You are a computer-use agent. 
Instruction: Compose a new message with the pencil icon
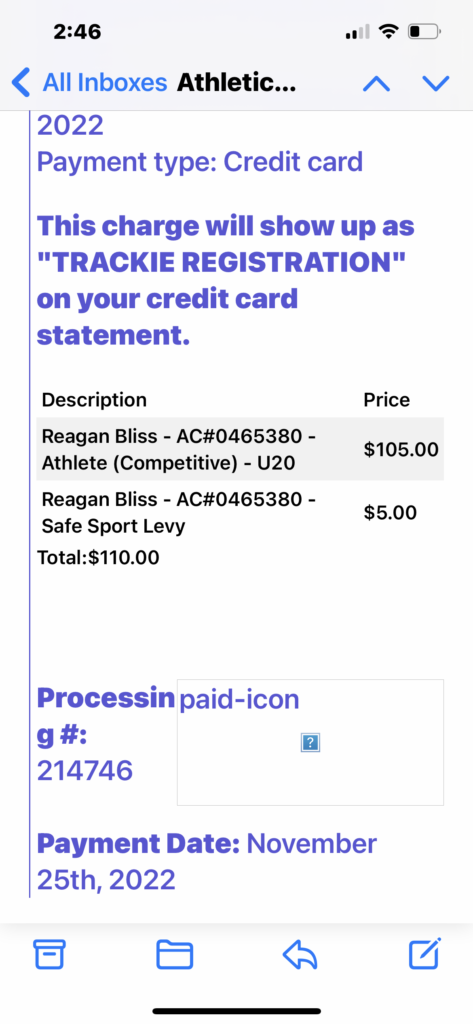[425, 953]
